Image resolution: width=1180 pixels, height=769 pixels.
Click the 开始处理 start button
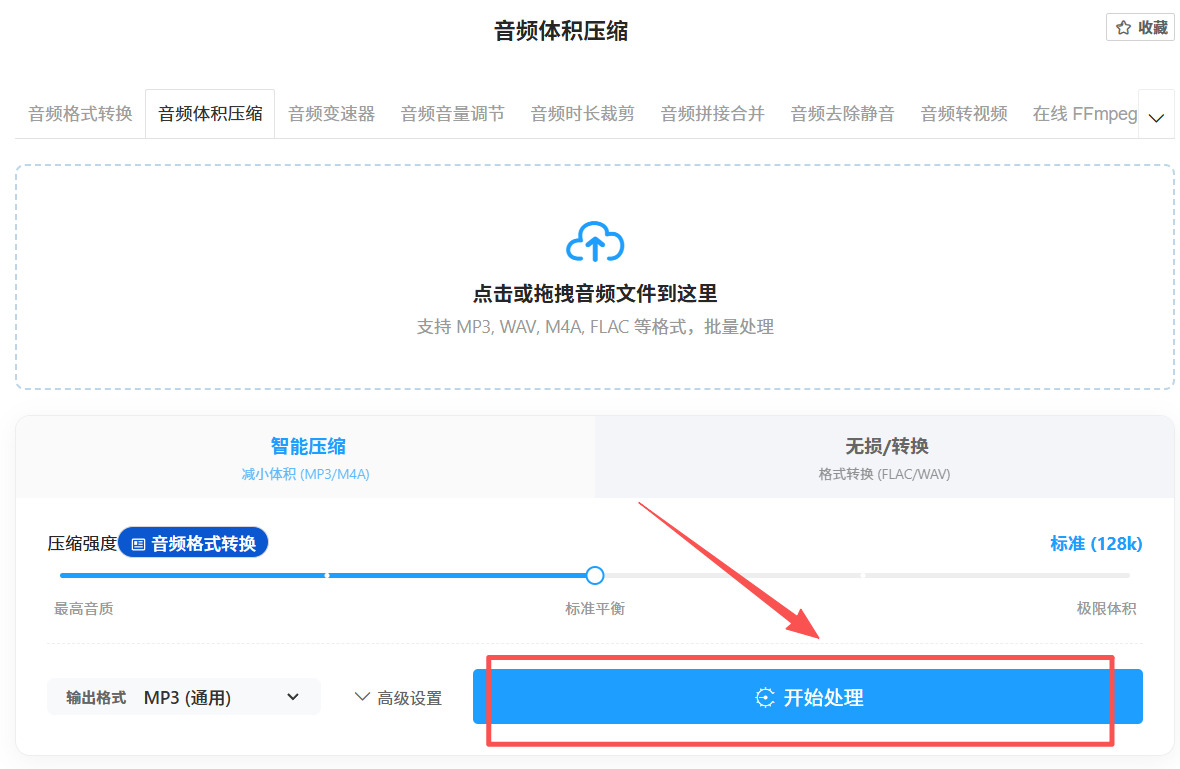point(807,697)
